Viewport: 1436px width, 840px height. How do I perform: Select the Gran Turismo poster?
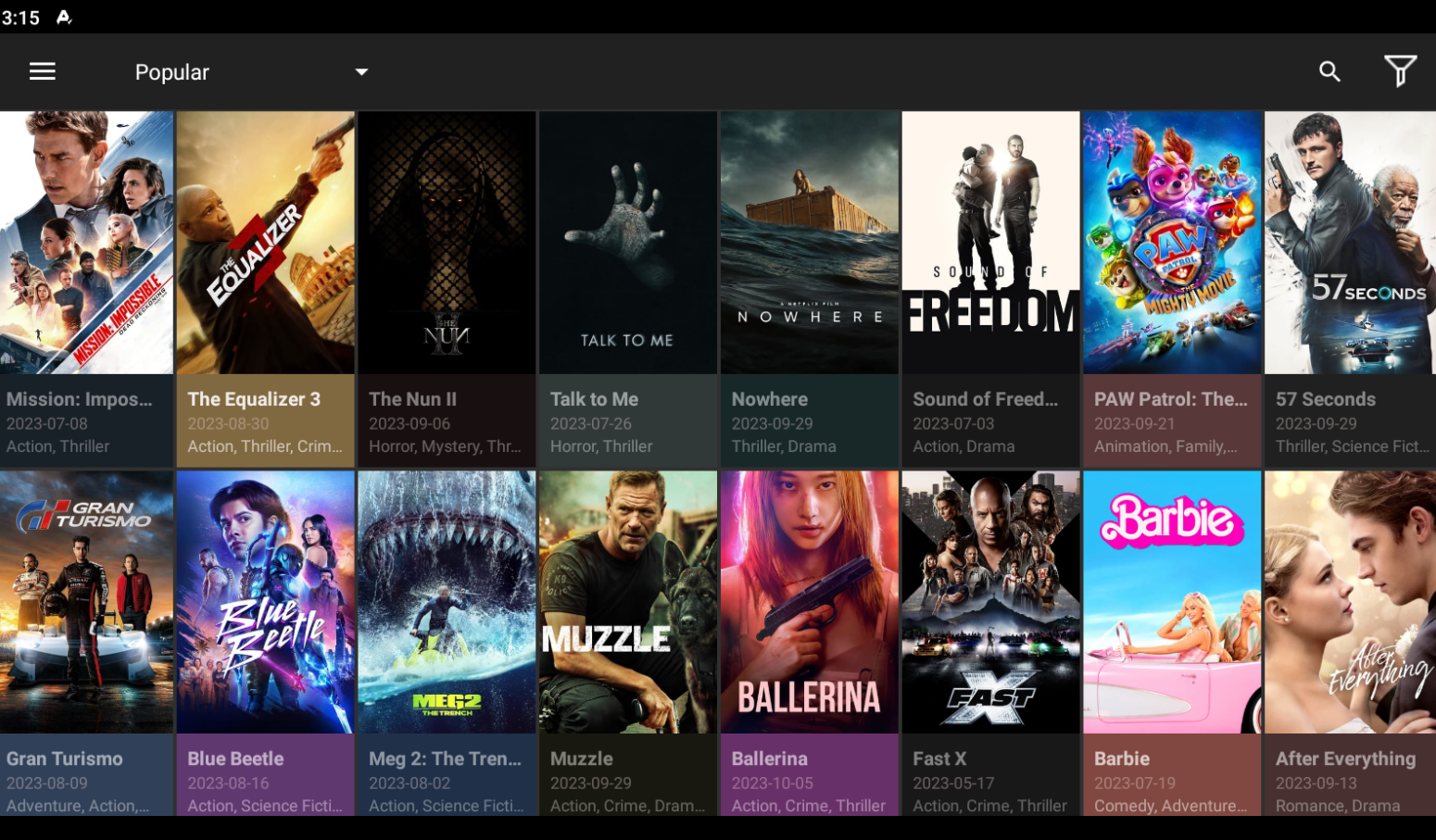point(86,602)
